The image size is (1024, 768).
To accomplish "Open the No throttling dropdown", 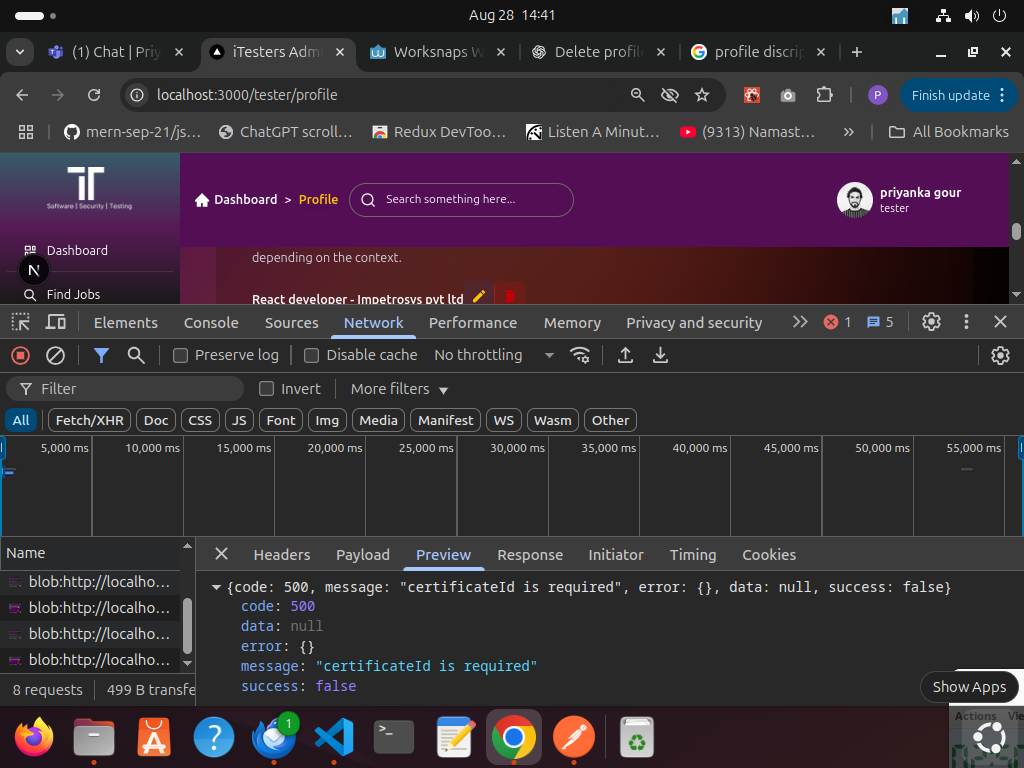I will pyautogui.click(x=493, y=355).
